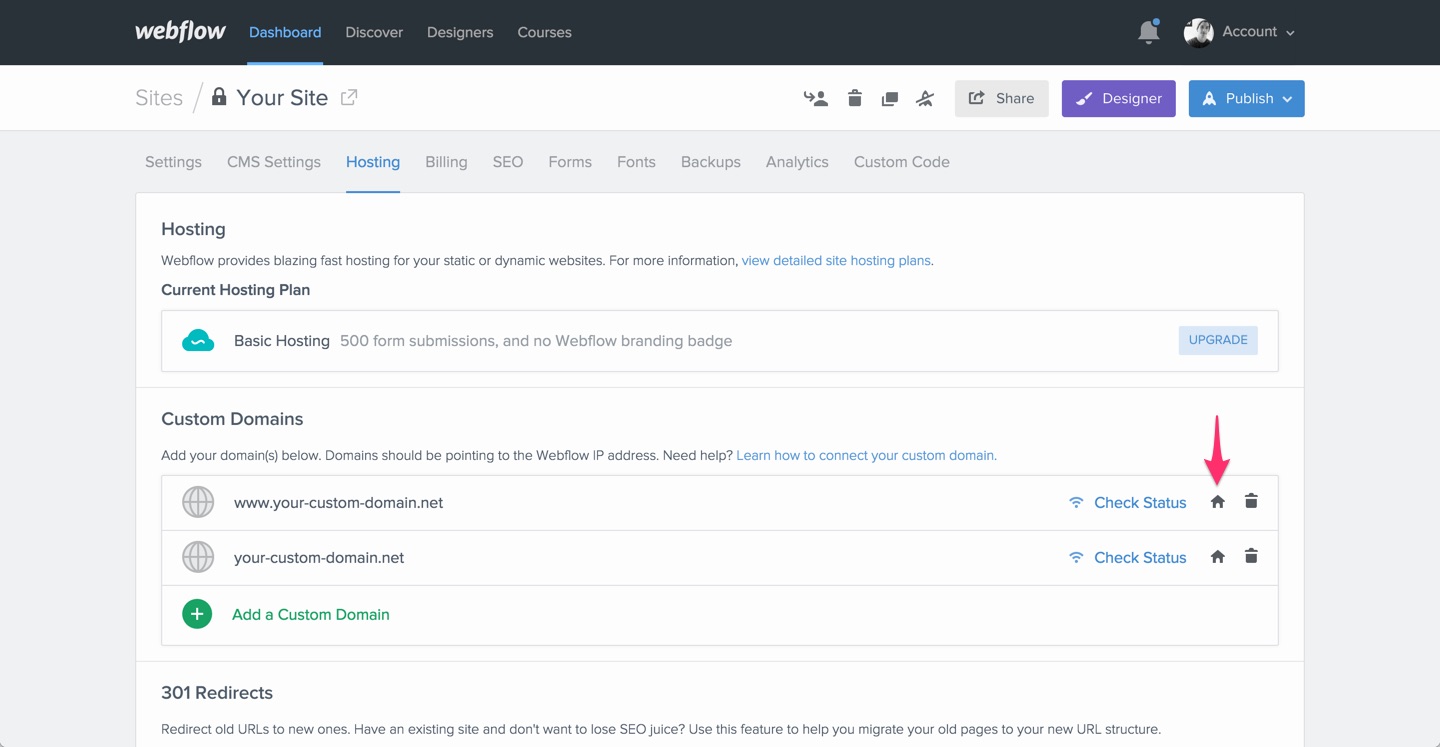Click the unpublish site icon
The image size is (1440, 747).
pyautogui.click(x=925, y=98)
